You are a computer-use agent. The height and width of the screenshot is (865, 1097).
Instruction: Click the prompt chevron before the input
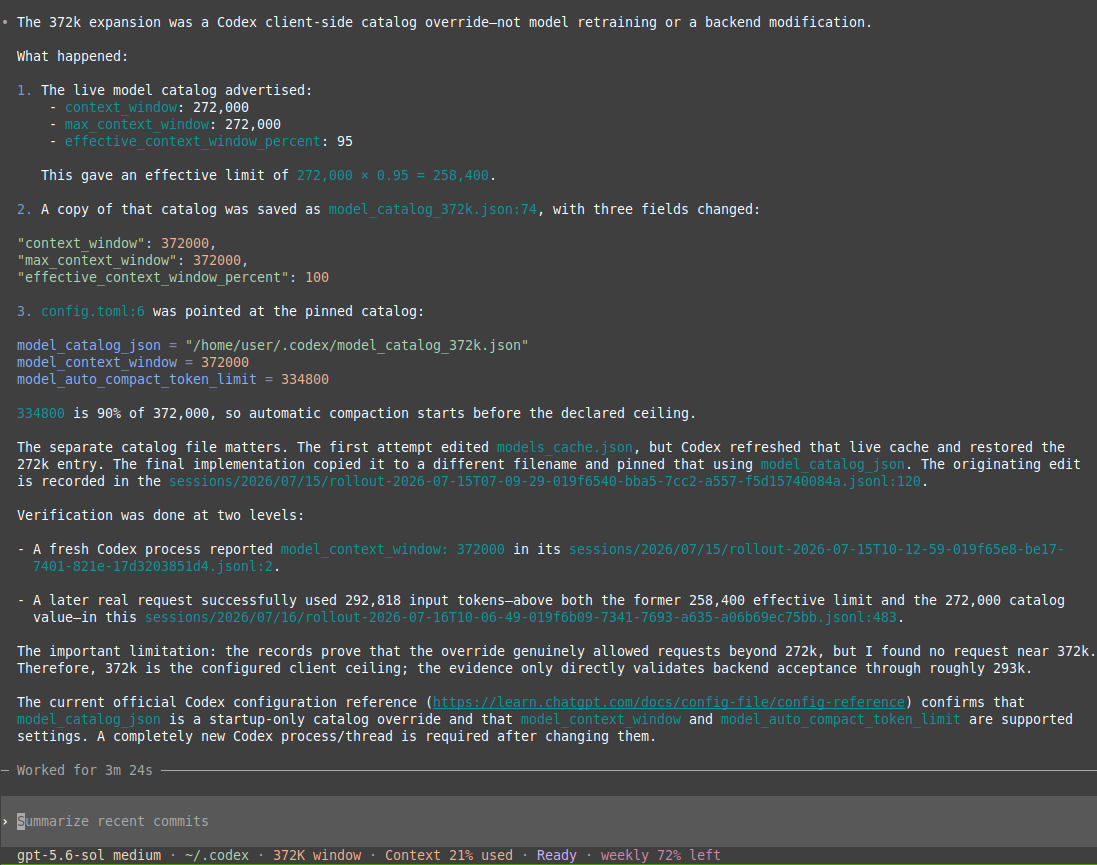pyautogui.click(x=6, y=821)
